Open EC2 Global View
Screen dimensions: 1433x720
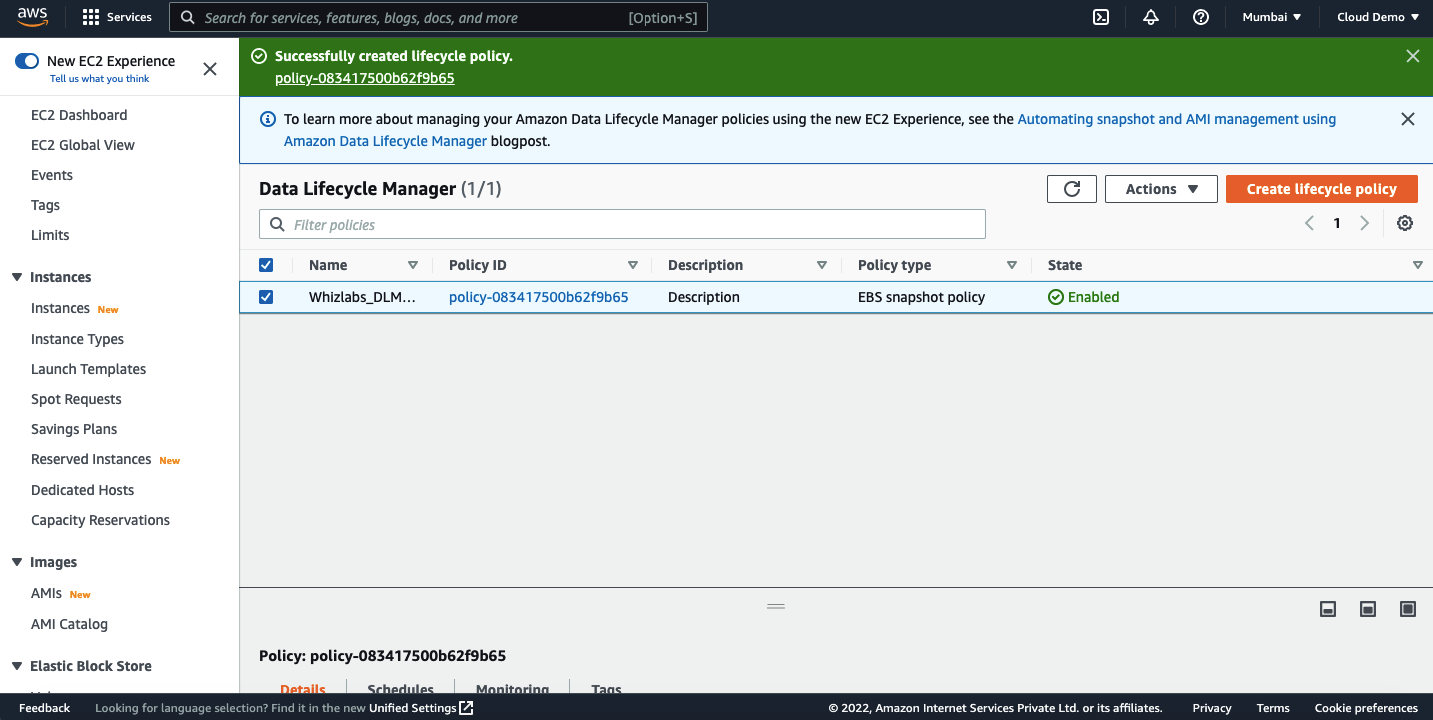pos(83,145)
